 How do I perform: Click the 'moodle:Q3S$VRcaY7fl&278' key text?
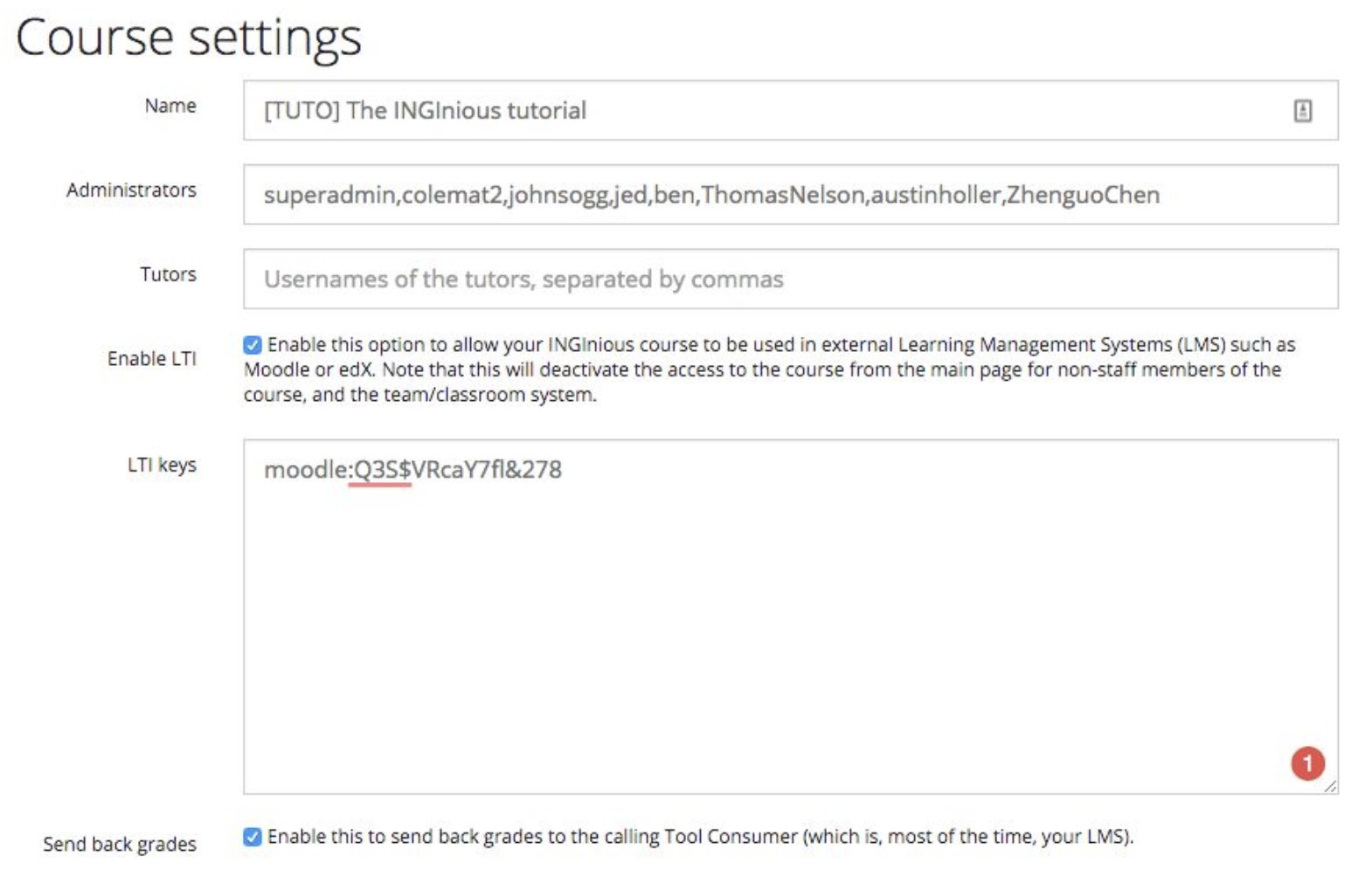click(x=412, y=470)
